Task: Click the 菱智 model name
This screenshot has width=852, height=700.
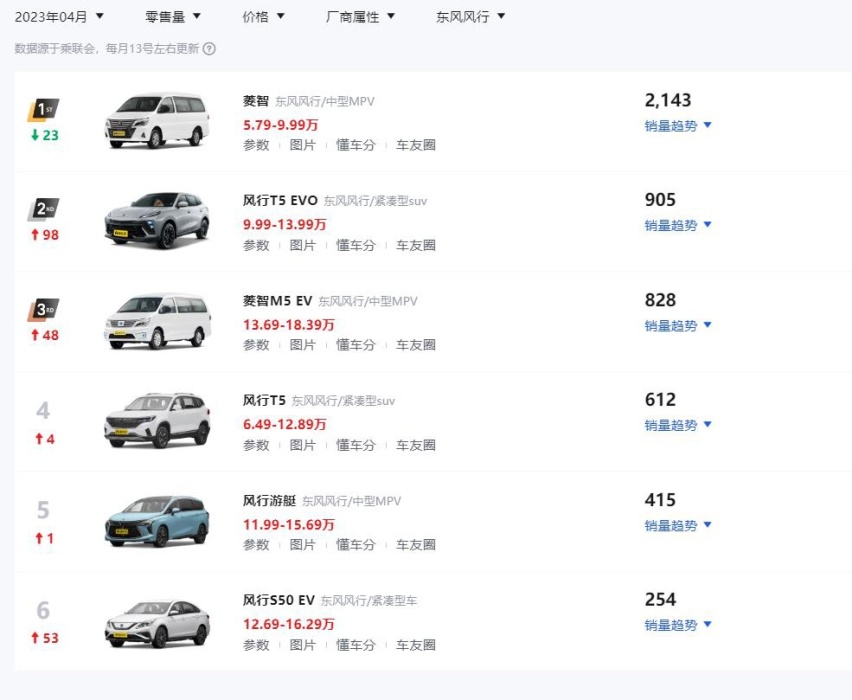Action: coord(256,101)
